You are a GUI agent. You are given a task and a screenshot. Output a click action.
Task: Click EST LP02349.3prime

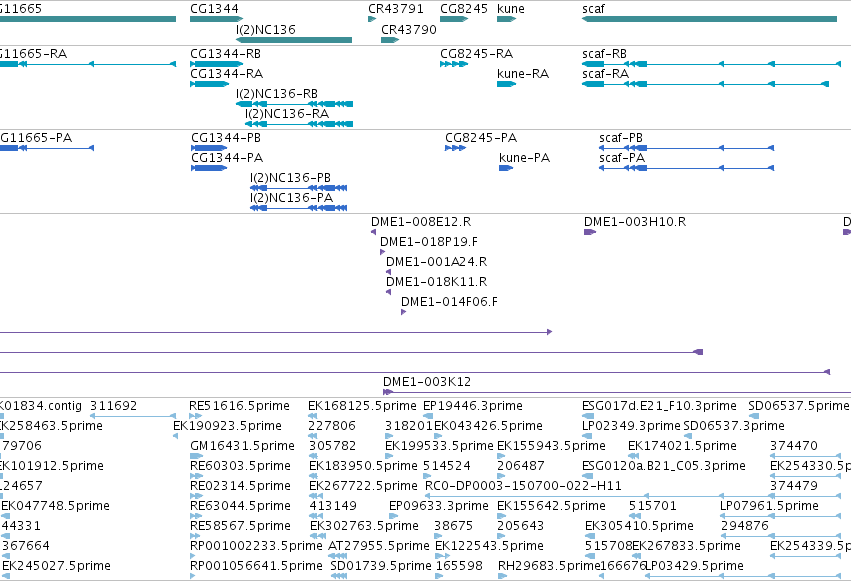coord(587,436)
